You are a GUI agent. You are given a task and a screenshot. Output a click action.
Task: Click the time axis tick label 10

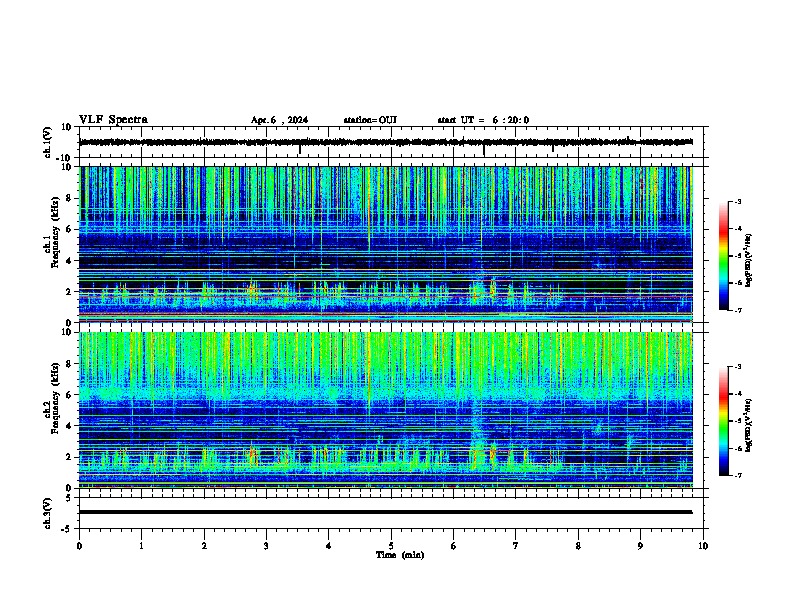[x=703, y=546]
